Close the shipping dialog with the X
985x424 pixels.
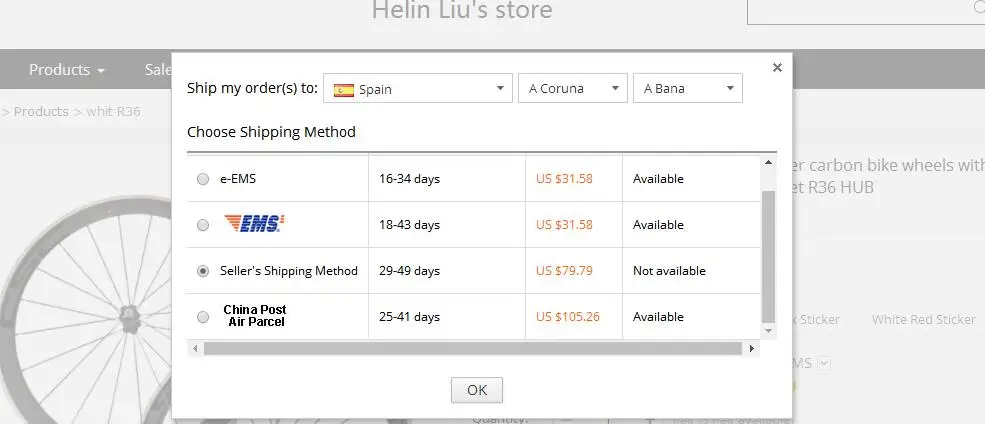(777, 68)
